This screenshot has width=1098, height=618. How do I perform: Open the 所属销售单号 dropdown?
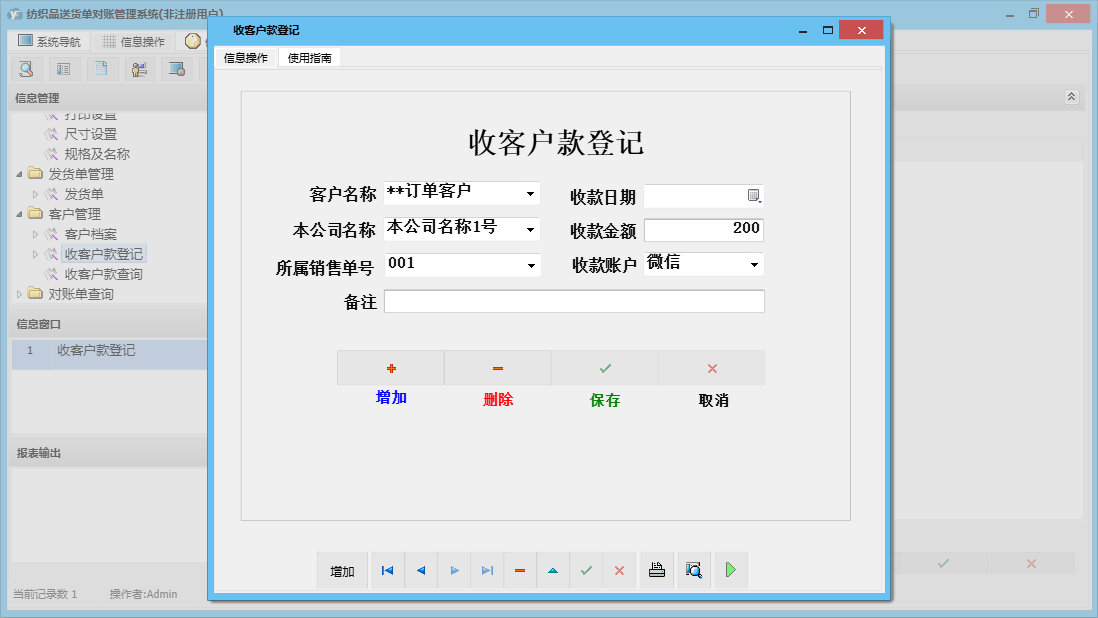pyautogui.click(x=531, y=263)
